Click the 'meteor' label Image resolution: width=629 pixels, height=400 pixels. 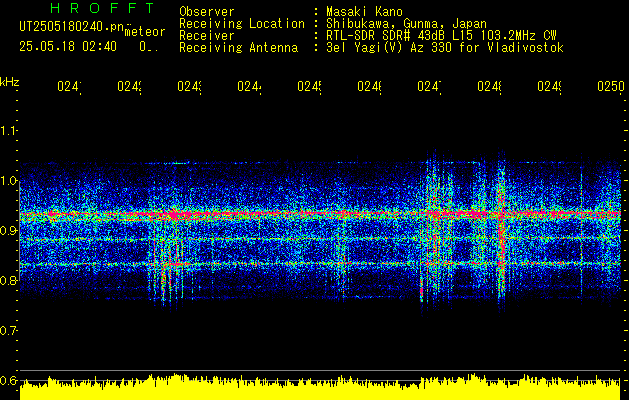[x=145, y=32]
